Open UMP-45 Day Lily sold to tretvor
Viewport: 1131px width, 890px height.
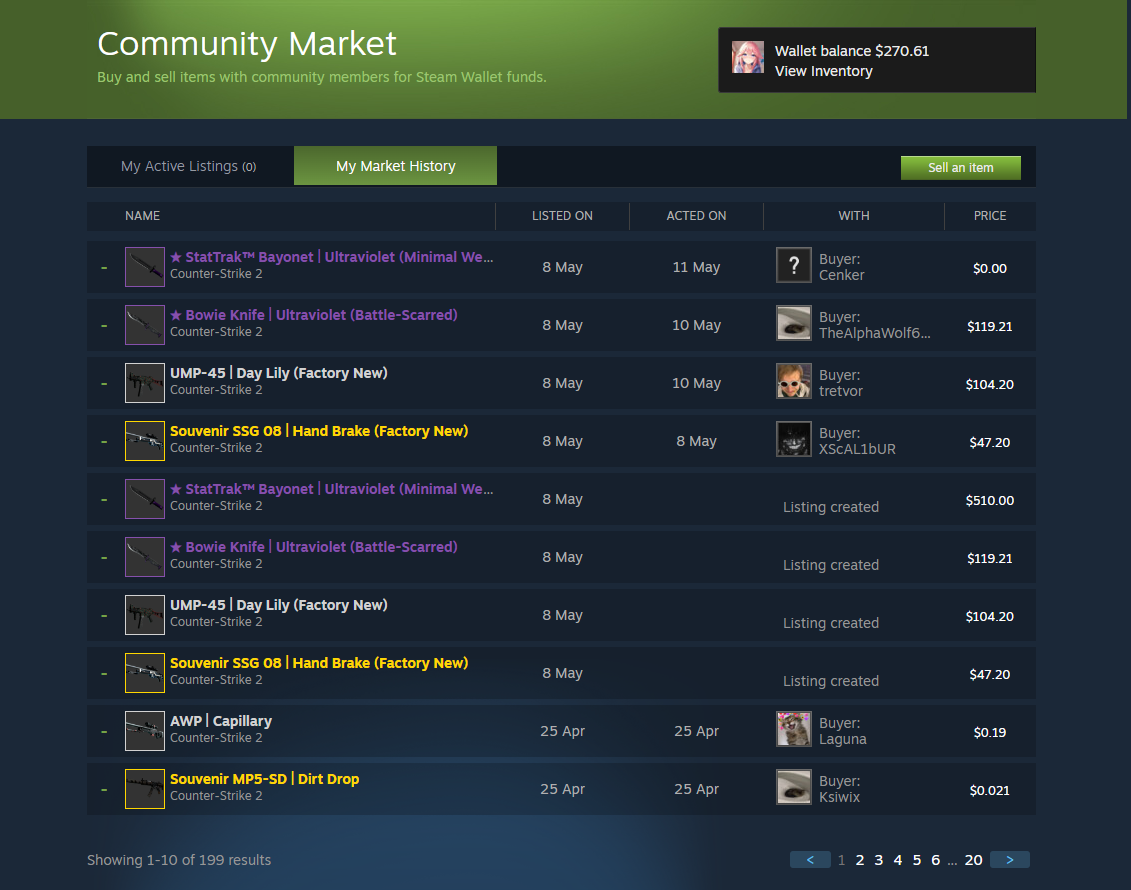[x=278, y=373]
